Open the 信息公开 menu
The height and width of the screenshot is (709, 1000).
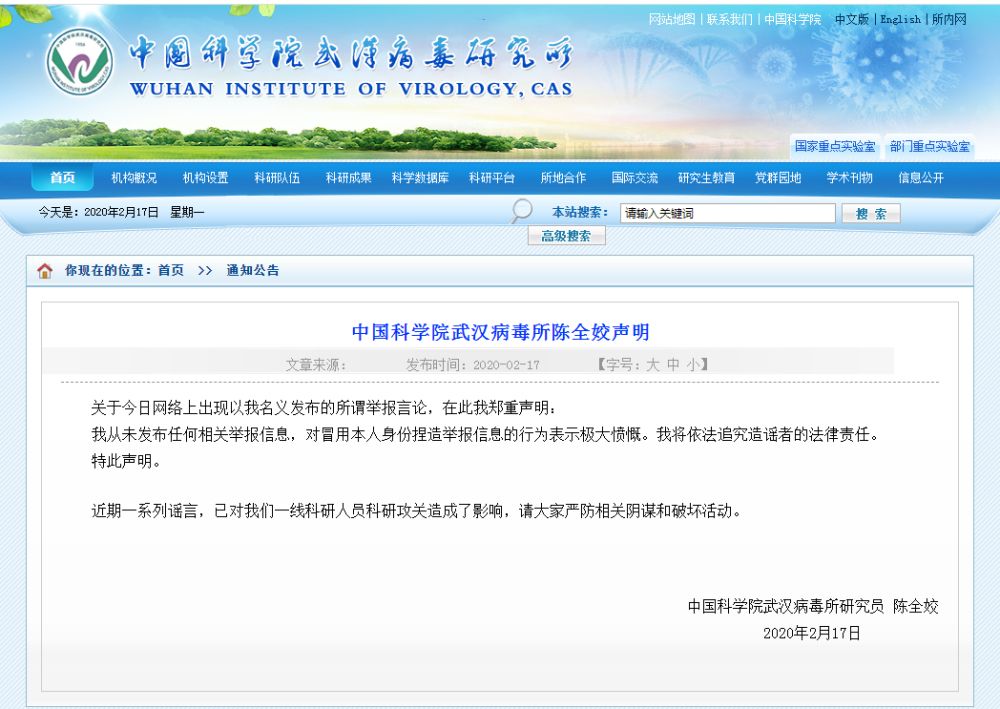pos(921,178)
